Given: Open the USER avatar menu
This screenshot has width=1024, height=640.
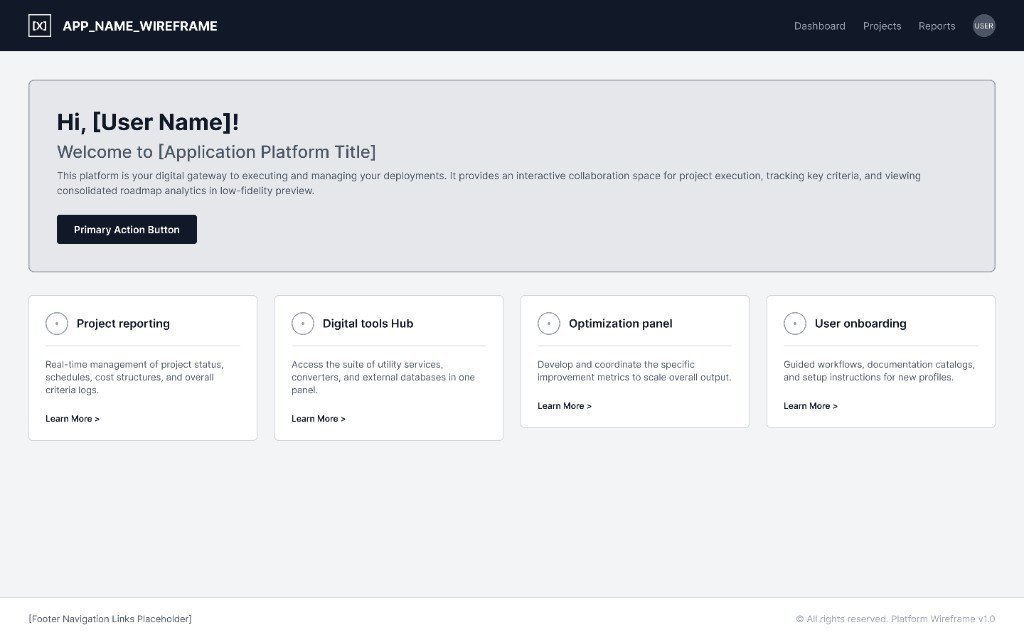Looking at the screenshot, I should pos(984,26).
